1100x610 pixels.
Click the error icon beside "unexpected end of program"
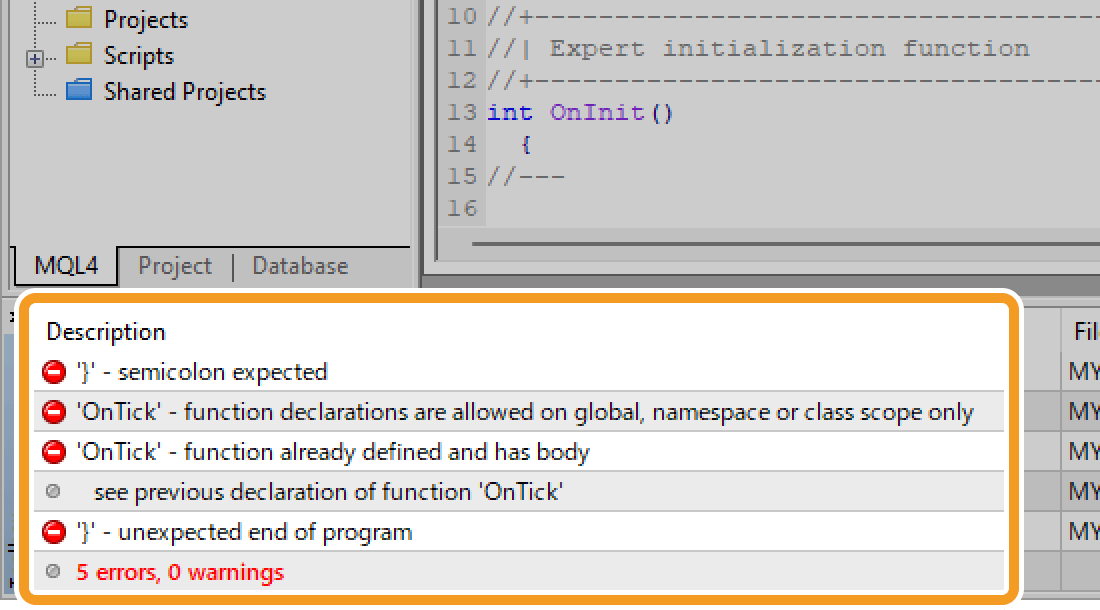pos(52,531)
